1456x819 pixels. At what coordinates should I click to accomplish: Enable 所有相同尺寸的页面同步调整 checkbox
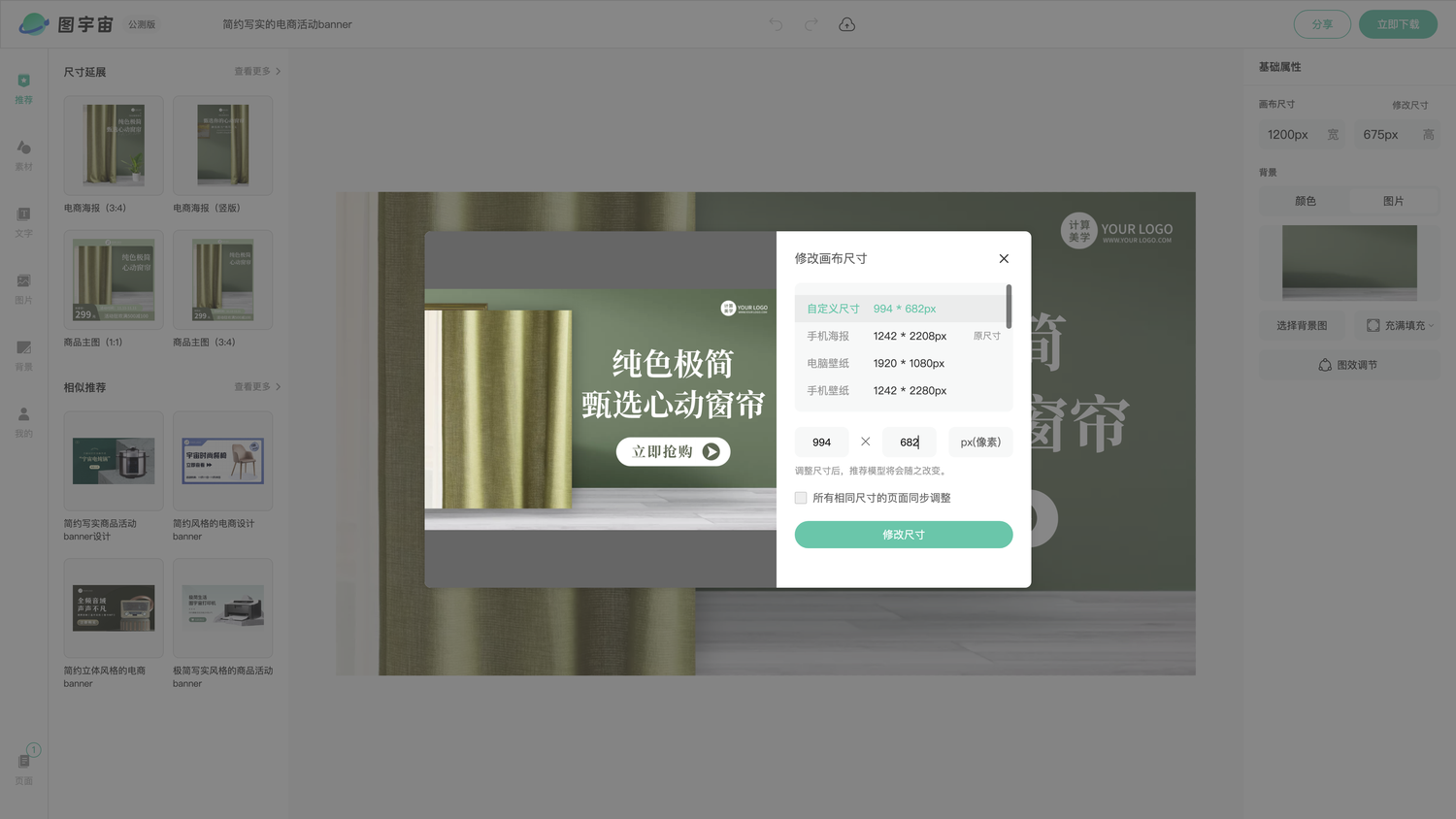(801, 498)
